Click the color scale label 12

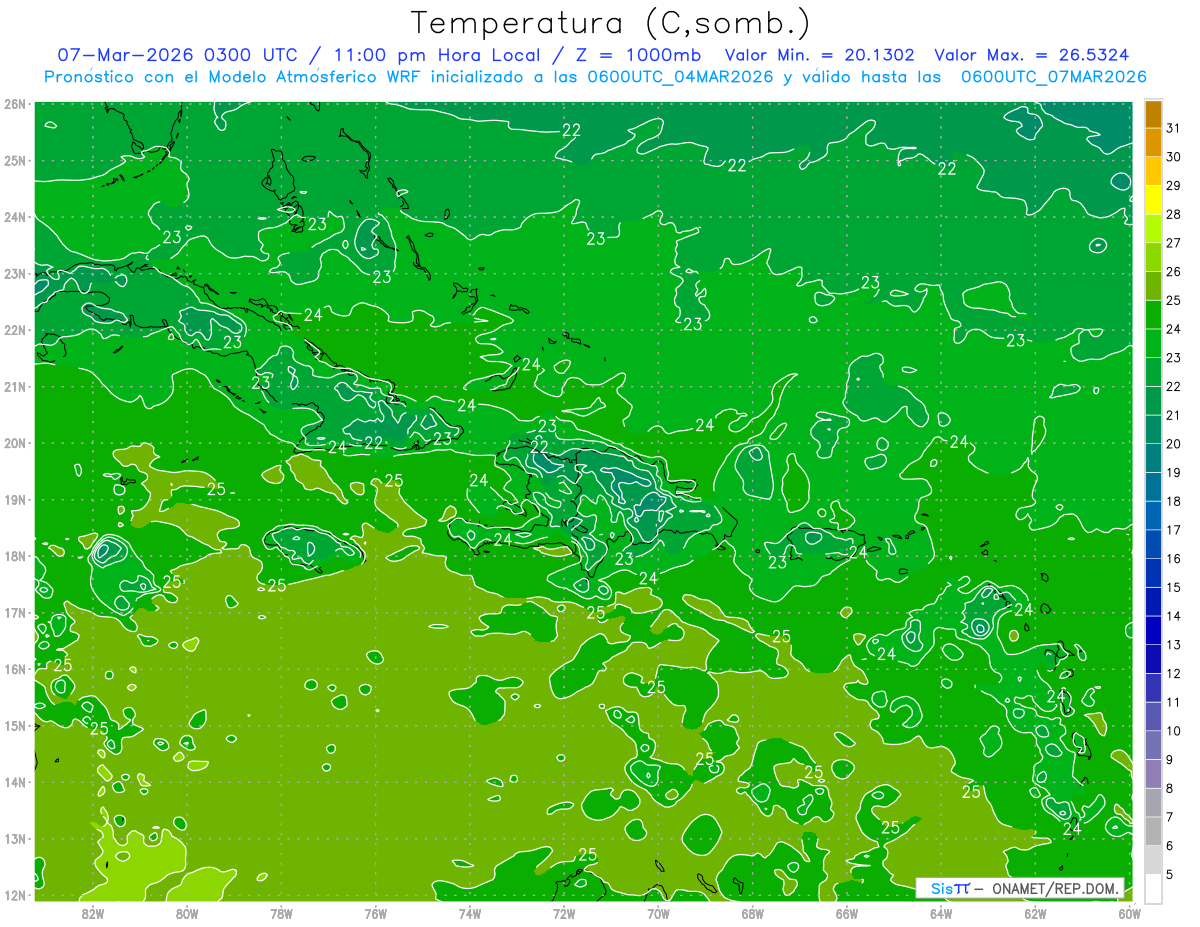[x=1174, y=673]
